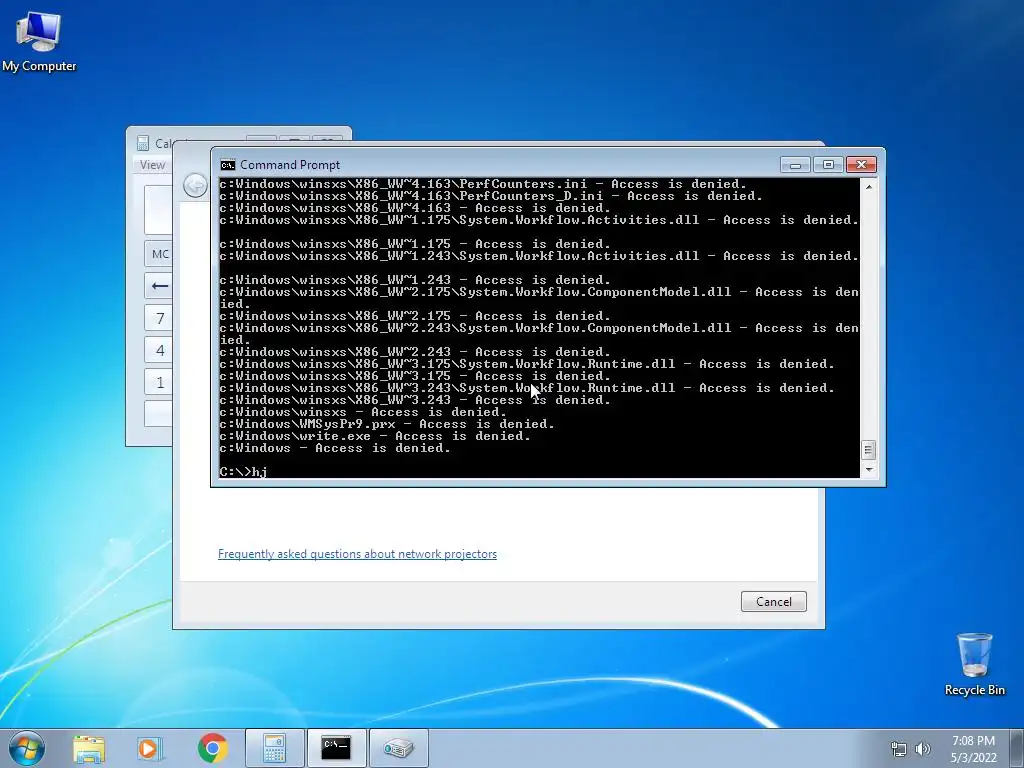The height and width of the screenshot is (768, 1024).
Task: Close the Command Prompt window
Action: pos(861,165)
